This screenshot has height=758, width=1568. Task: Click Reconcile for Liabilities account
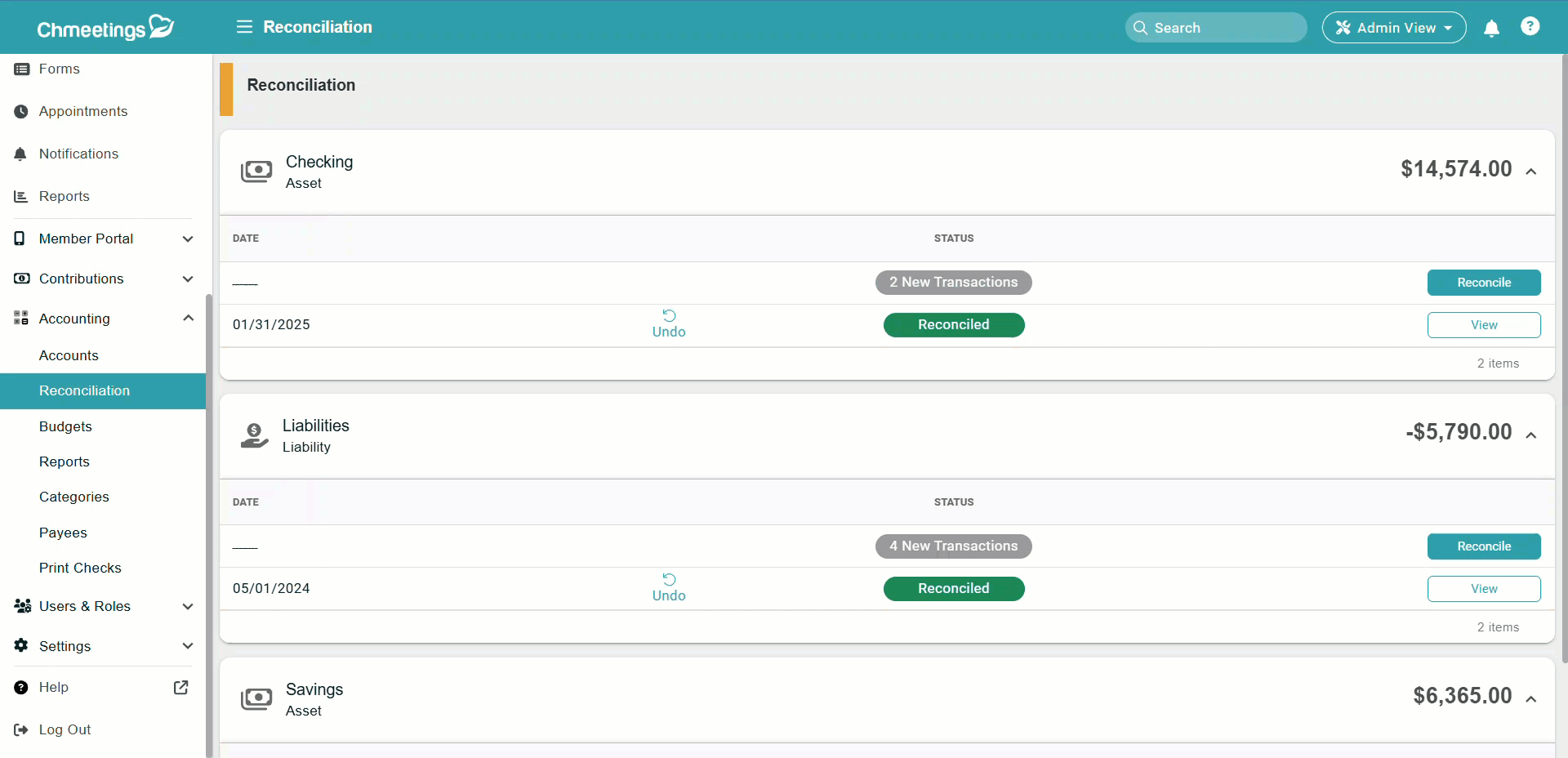point(1484,546)
